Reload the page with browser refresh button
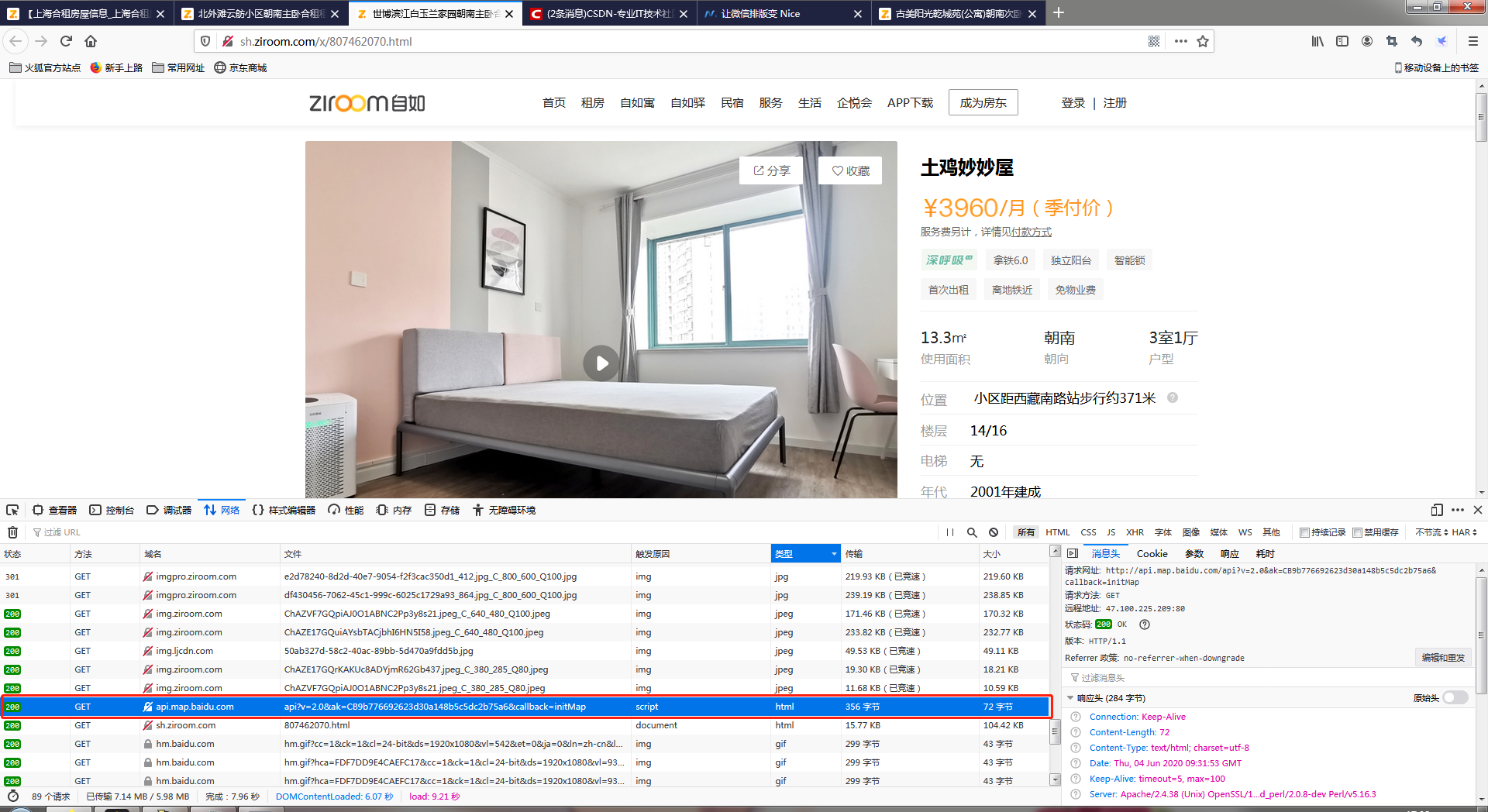 point(66,41)
